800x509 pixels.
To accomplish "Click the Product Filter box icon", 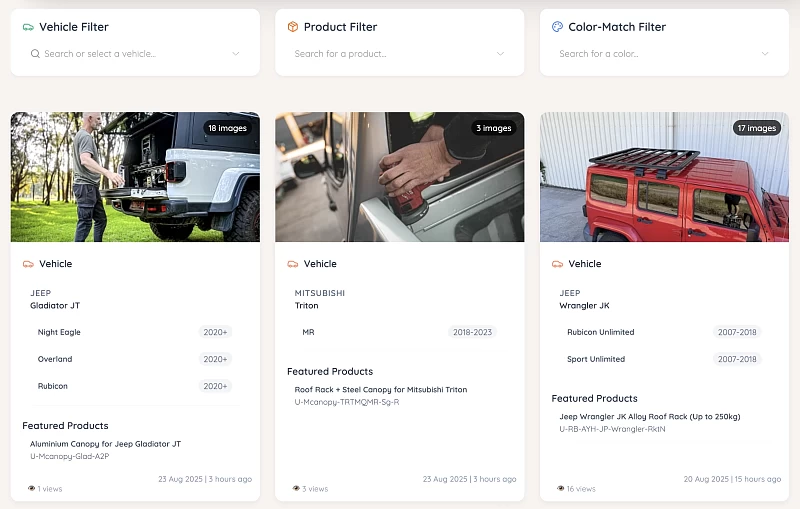I will pyautogui.click(x=292, y=27).
